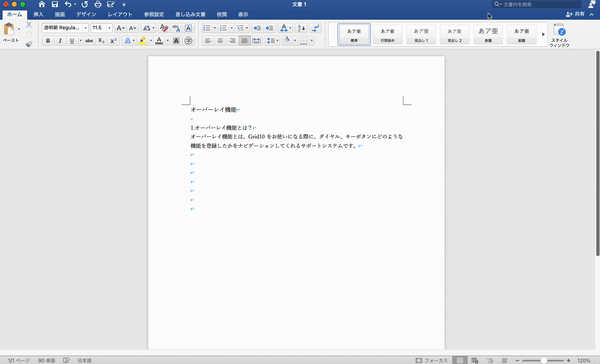
Task: Open the 挿入 (Insert) tab
Action: pyautogui.click(x=38, y=15)
